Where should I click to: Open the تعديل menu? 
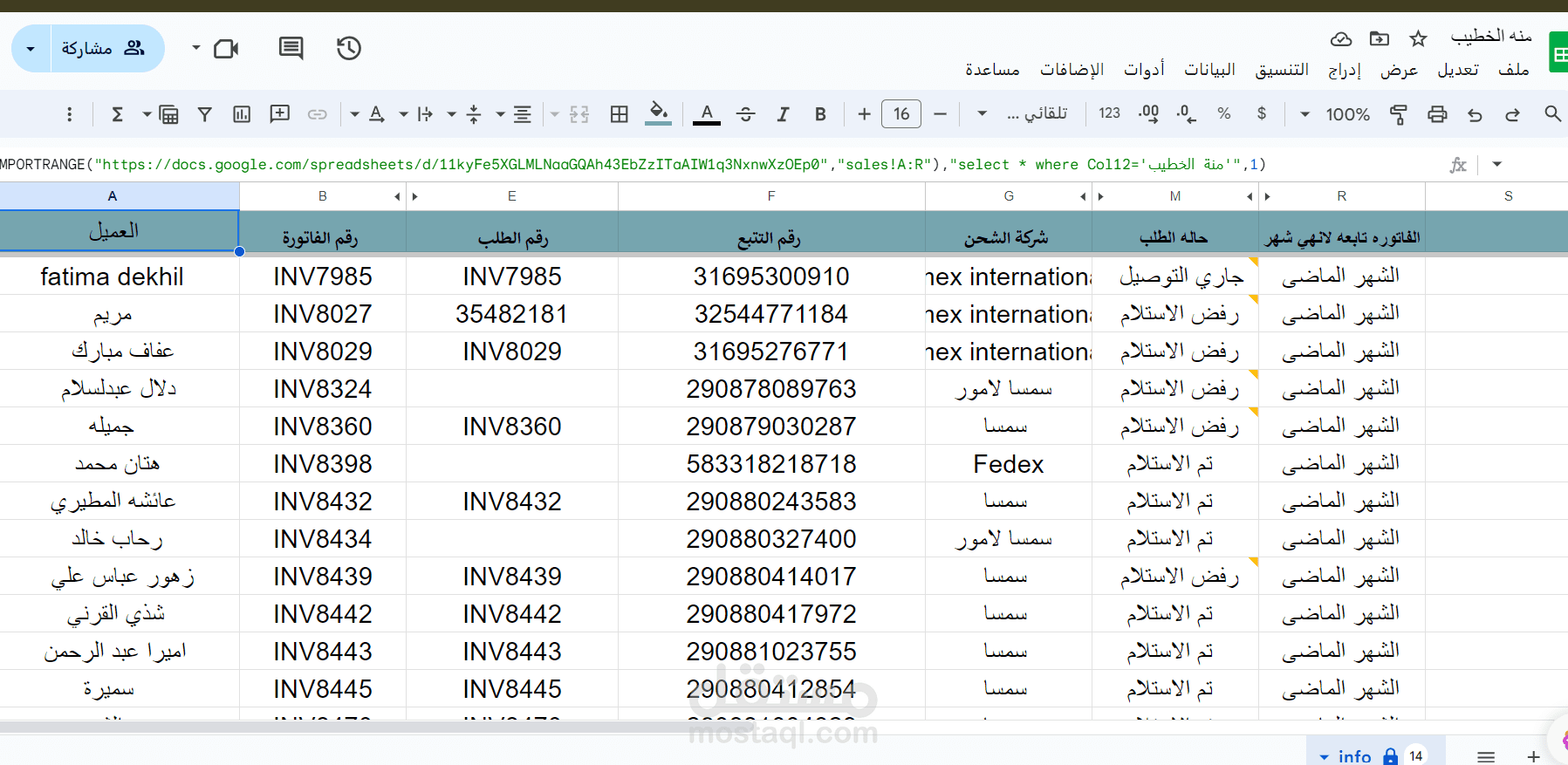pos(1458,70)
